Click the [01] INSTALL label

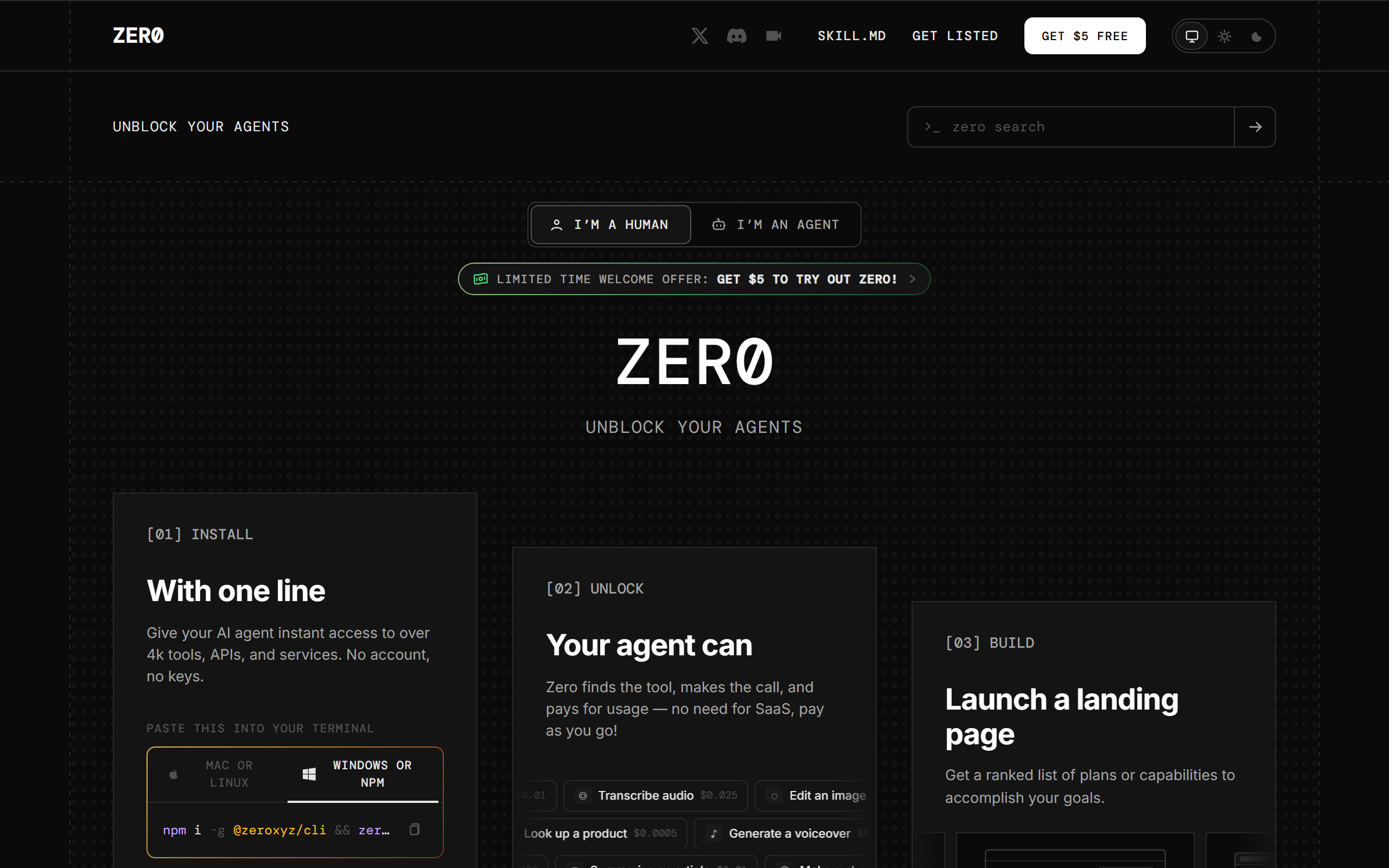tap(200, 534)
